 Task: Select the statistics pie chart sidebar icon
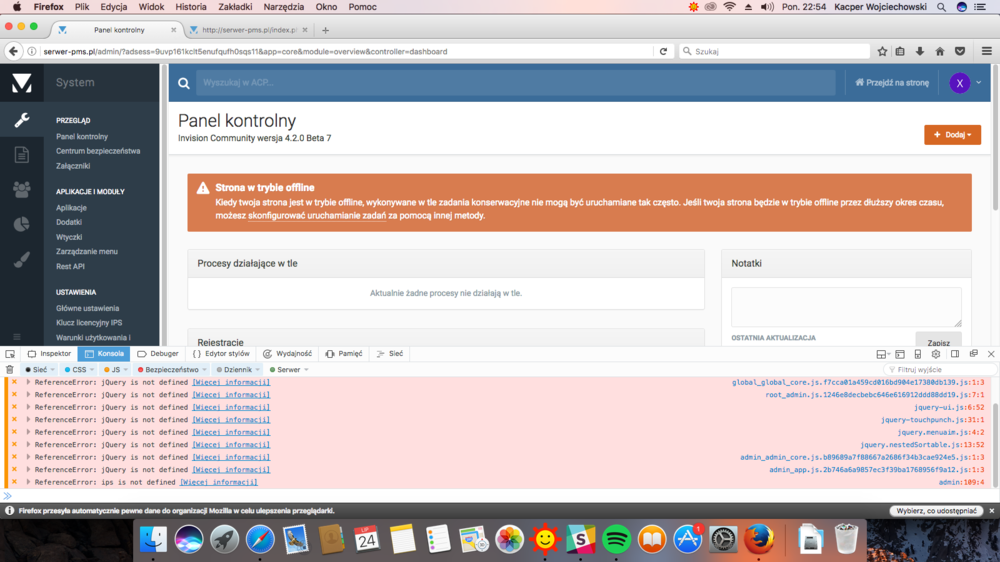21,224
